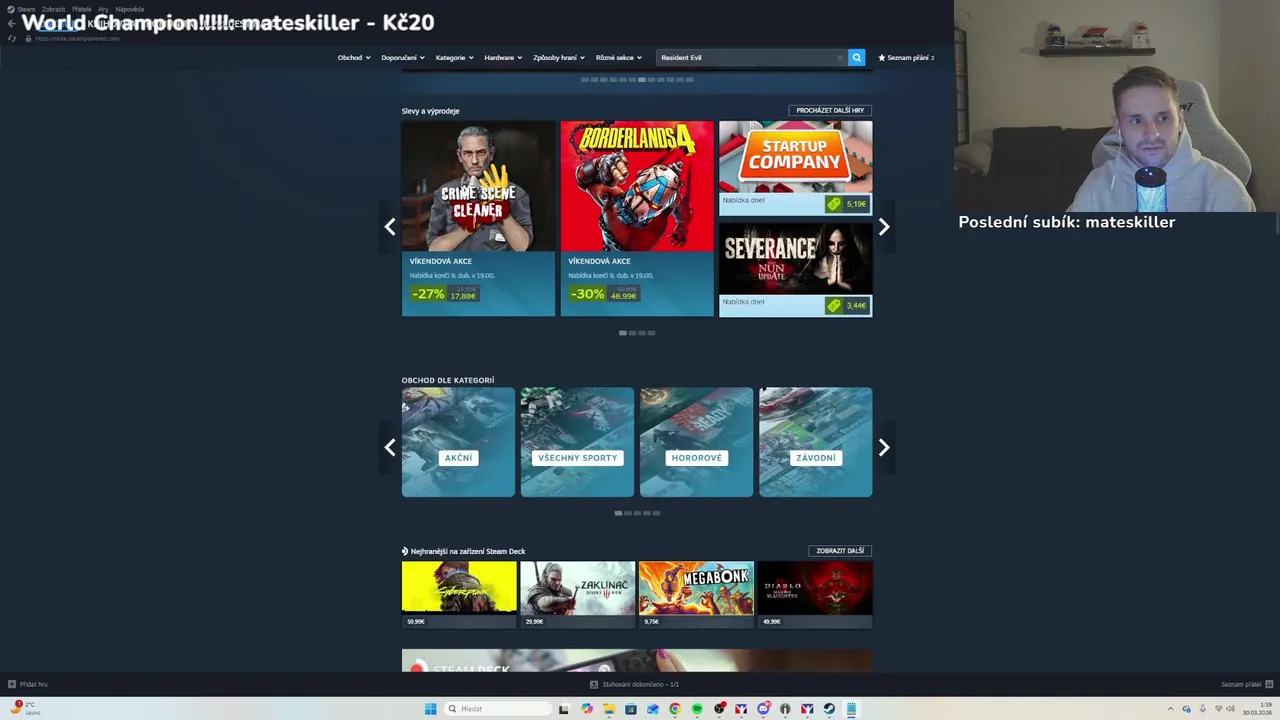Open the Crime Scene Cleaner deal card

(x=478, y=218)
